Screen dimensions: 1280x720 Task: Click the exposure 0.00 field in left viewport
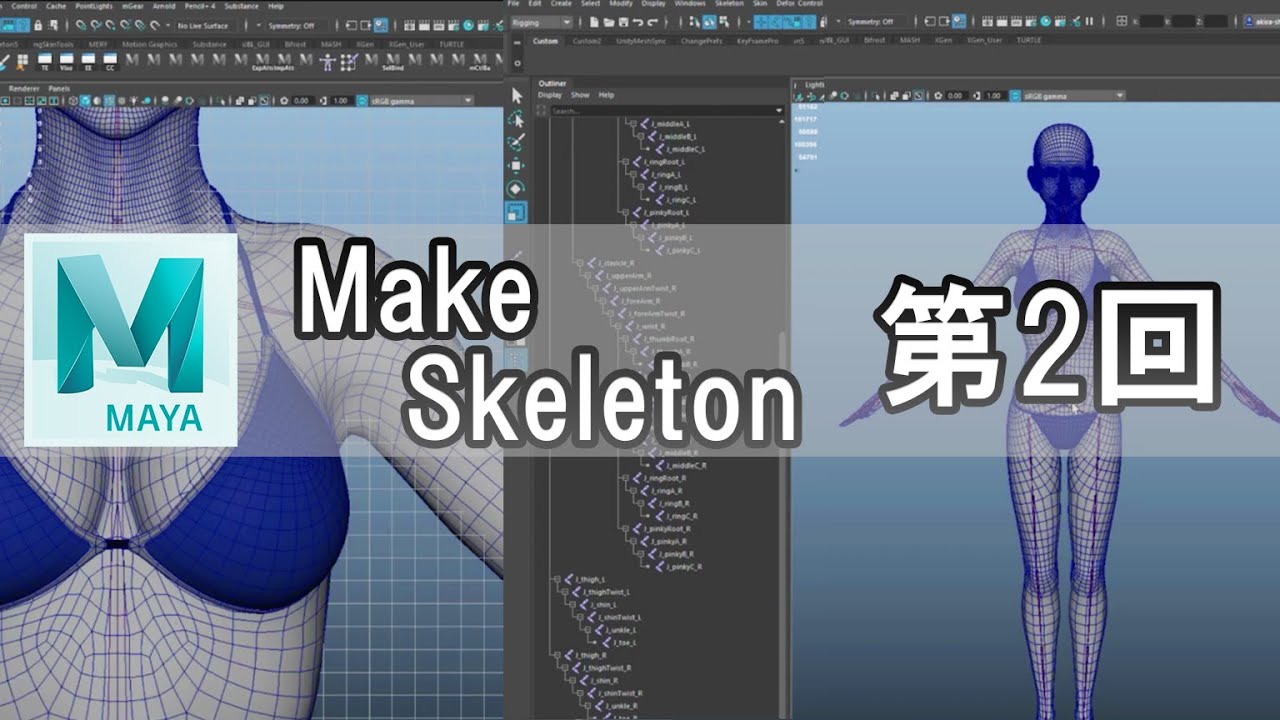(301, 100)
